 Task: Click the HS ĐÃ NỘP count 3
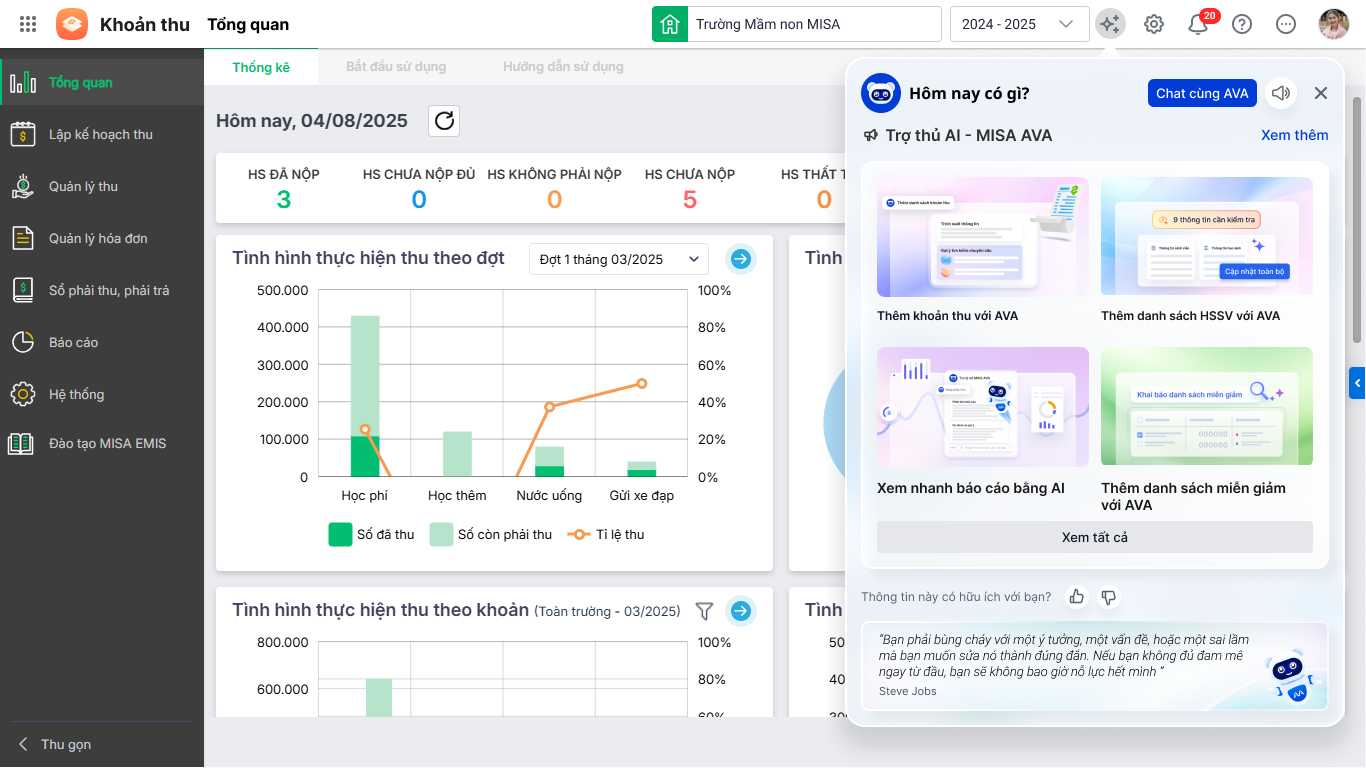[x=284, y=200]
